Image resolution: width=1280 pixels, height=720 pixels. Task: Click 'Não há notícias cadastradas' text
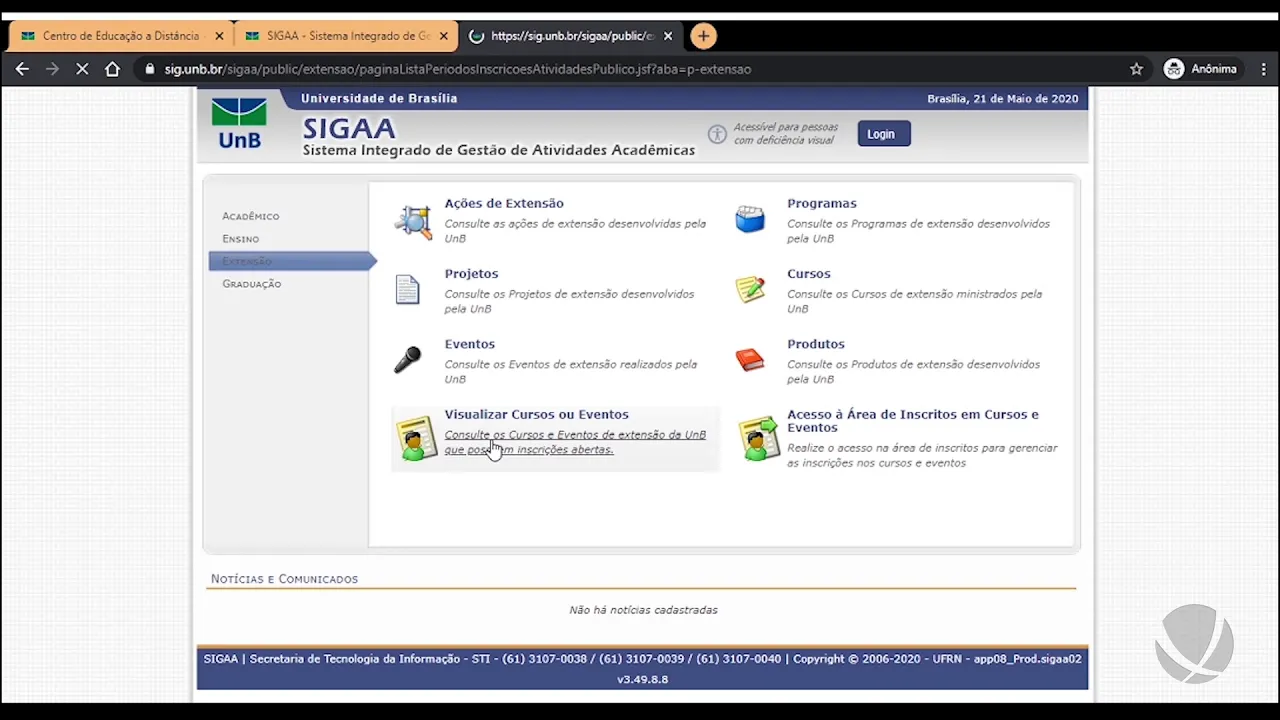(643, 610)
